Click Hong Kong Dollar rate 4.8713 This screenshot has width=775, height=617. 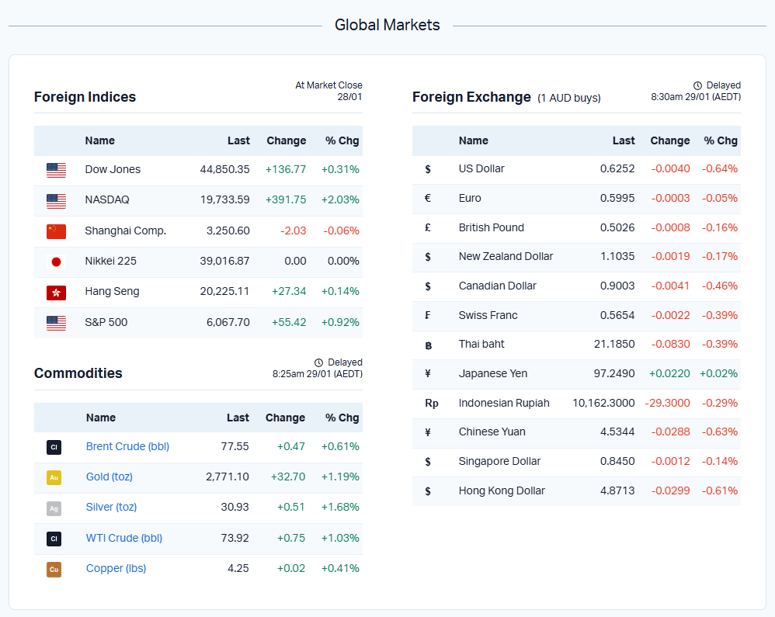pos(617,491)
